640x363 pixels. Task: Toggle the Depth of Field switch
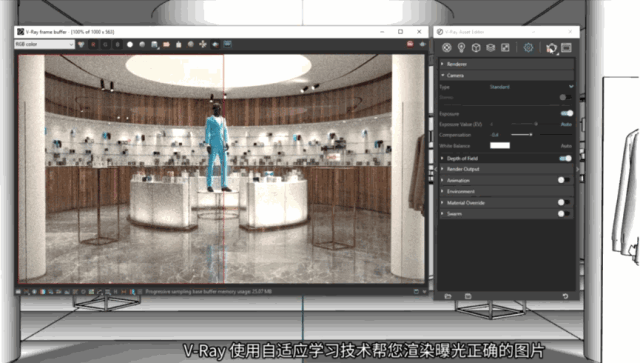point(566,158)
